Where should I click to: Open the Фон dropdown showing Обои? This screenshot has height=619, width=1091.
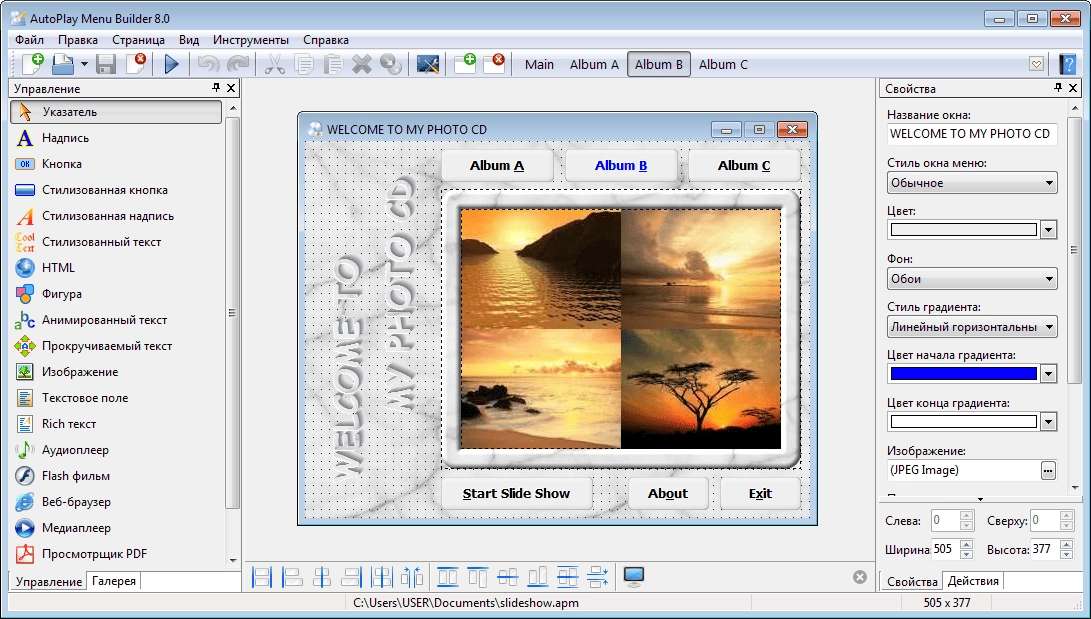972,279
